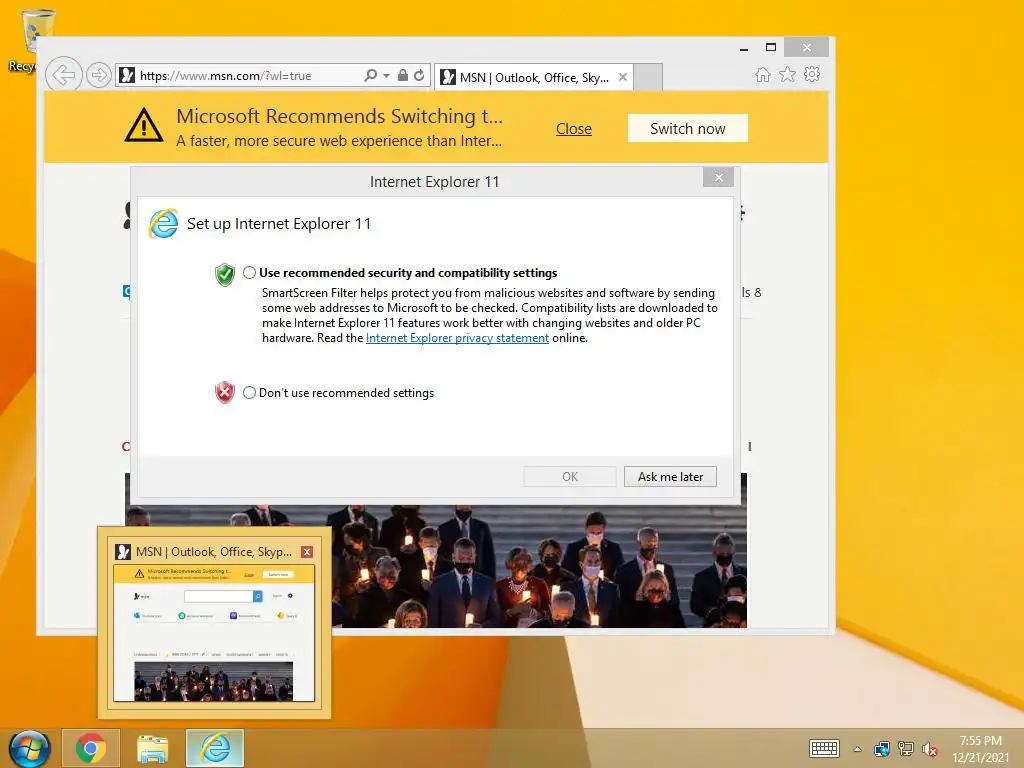The width and height of the screenshot is (1024, 768).
Task: Click the Switch now button
Action: pyautogui.click(x=688, y=128)
